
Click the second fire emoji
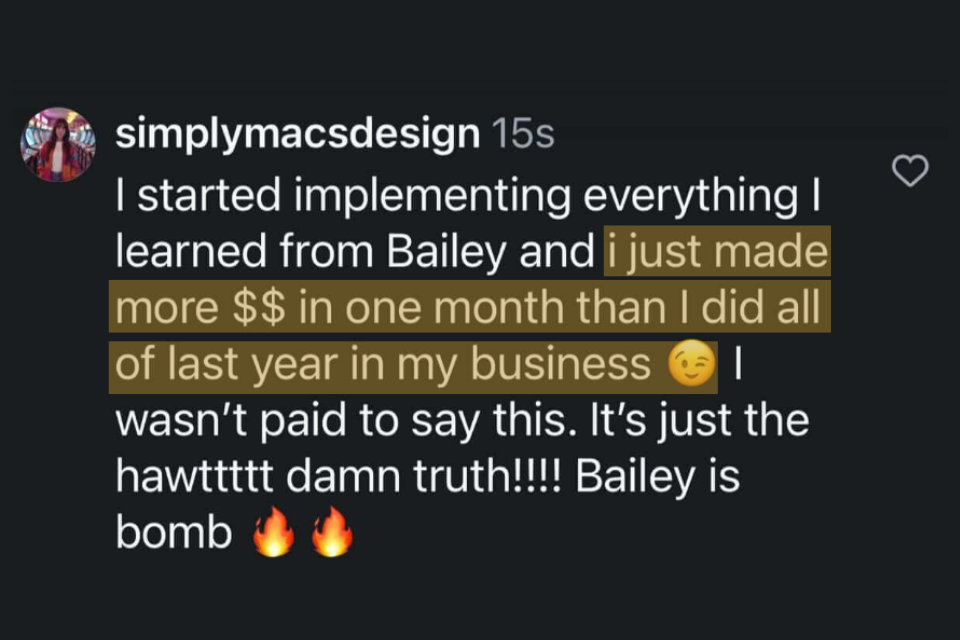click(333, 534)
